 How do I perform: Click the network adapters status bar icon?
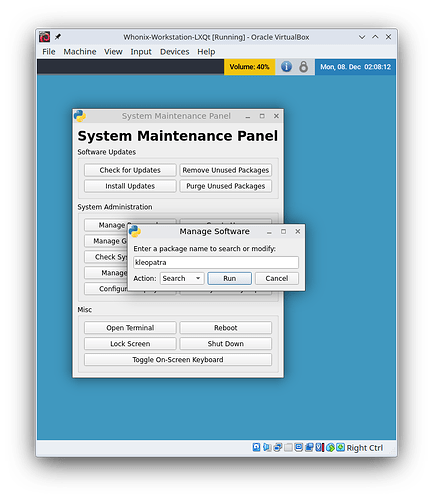pyautogui.click(x=278, y=447)
